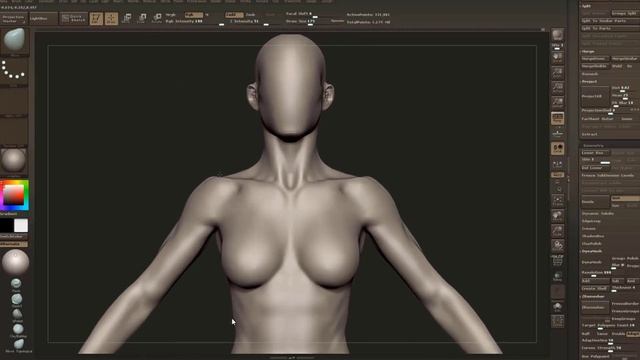640x360 pixels.
Task: Toggle the Groups option in DynaMesh
Action: [x=619, y=259]
